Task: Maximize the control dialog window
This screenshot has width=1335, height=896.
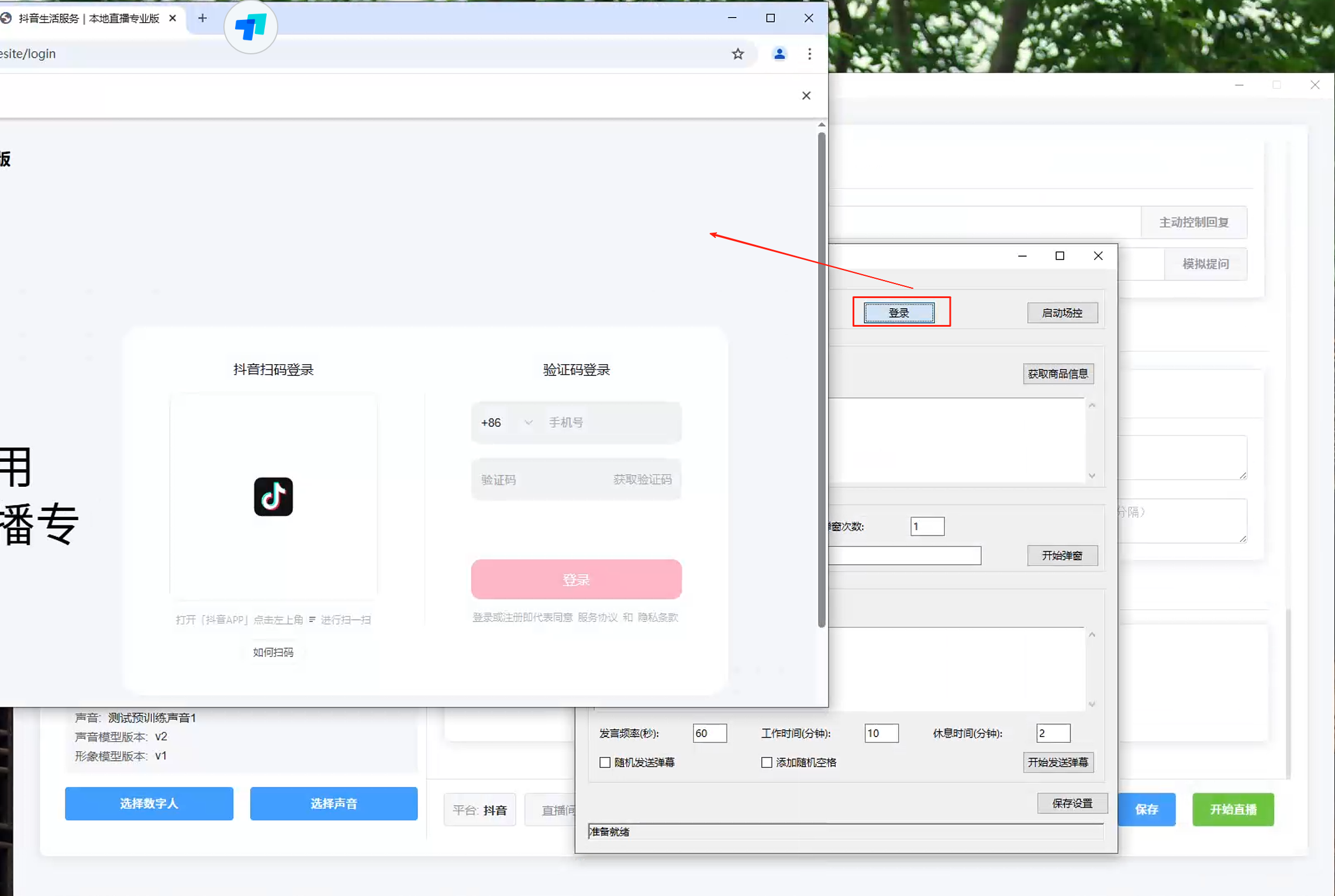Action: (1060, 256)
